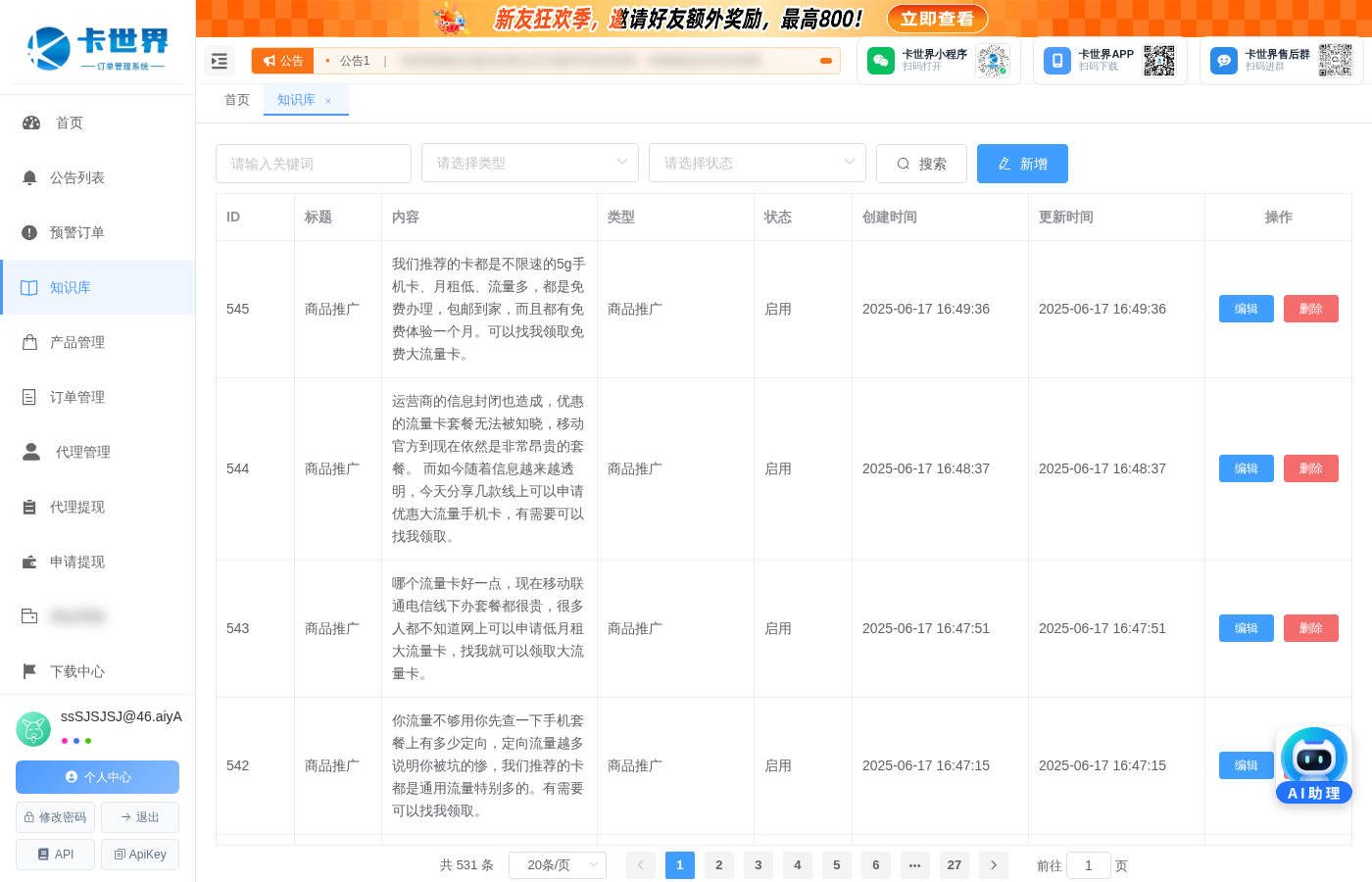Viewport: 1372px width, 882px height.
Task: Click the 搜索 button
Action: point(921,164)
